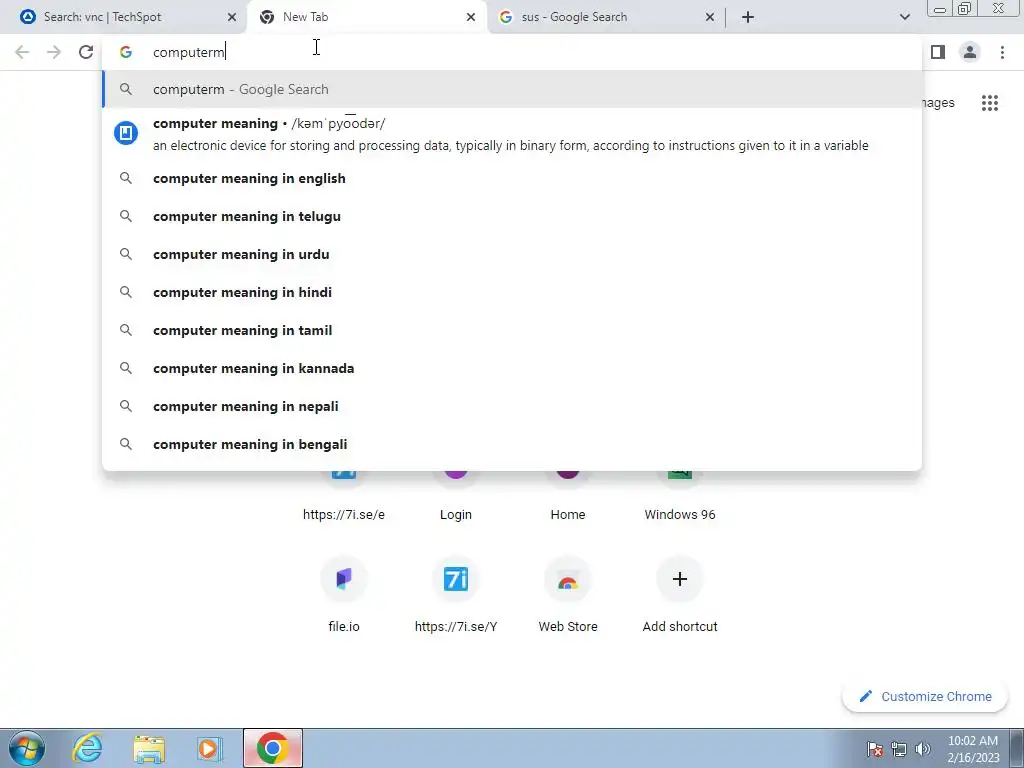The image size is (1024, 768).
Task: Choose 'computer meaning in tamil' suggestion
Action: (512, 330)
